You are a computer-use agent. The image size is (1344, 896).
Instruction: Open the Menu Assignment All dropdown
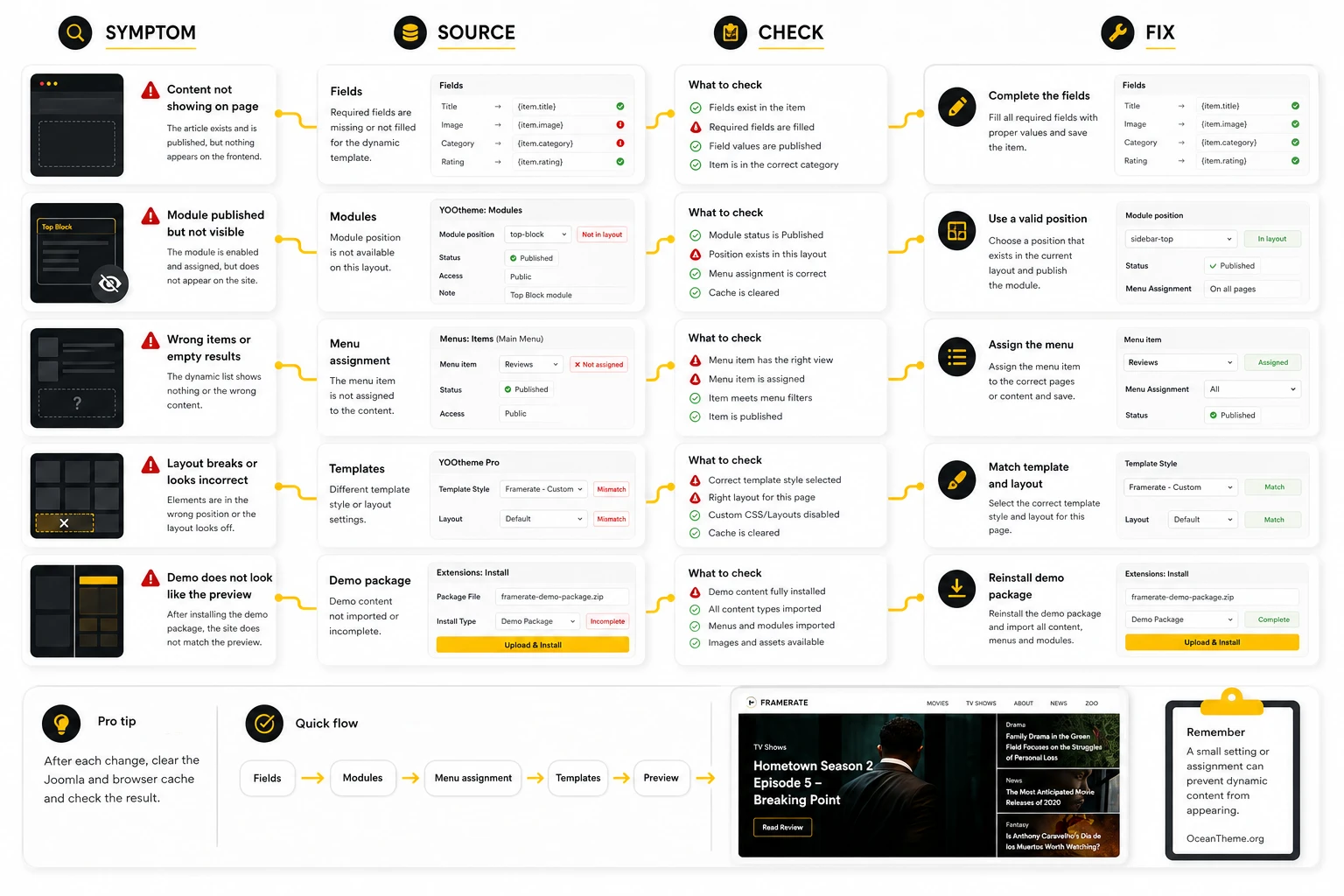click(x=1253, y=389)
